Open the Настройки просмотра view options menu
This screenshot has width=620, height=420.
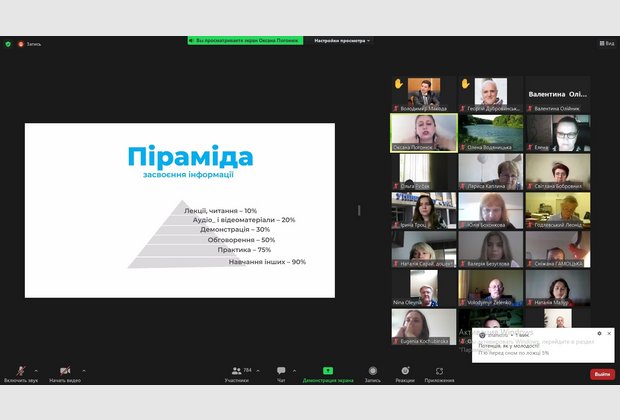point(342,41)
